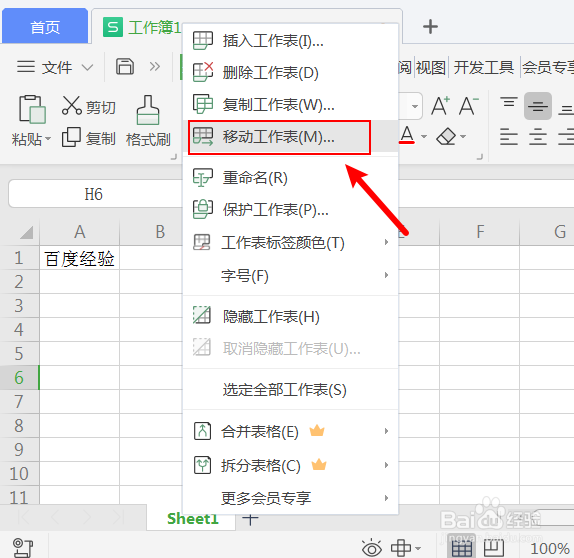Expand Split Tables (拆分表格) submenu
This screenshot has height=558, width=574.
coord(291,465)
